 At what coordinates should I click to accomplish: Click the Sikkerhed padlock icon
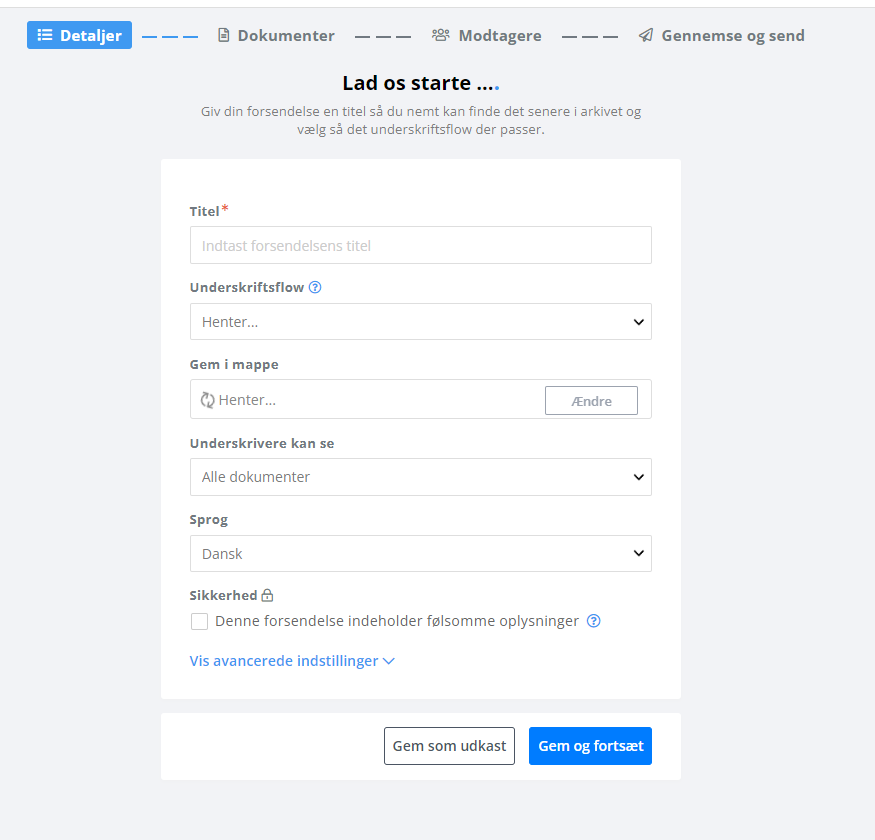267,596
